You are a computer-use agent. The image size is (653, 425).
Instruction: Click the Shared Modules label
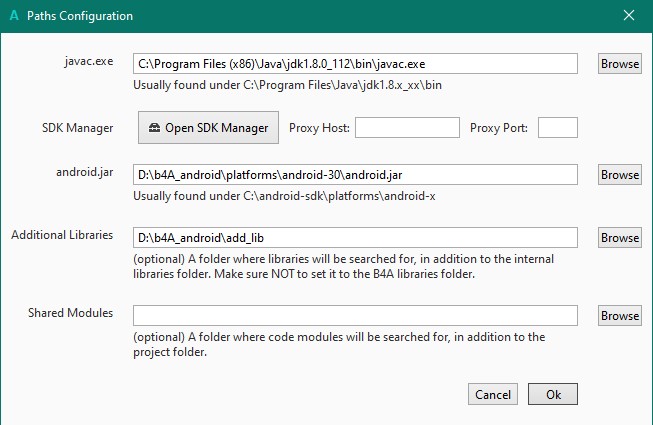71,313
